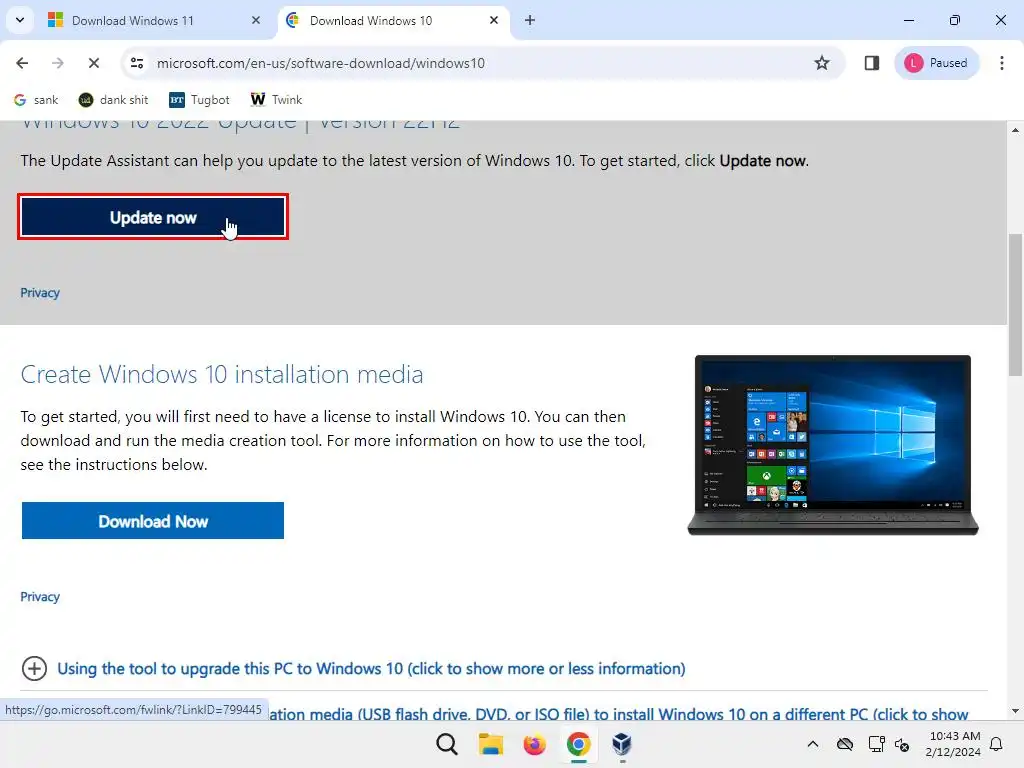Close the Download Windows 11 tab
The width and height of the screenshot is (1024, 768).
click(256, 20)
